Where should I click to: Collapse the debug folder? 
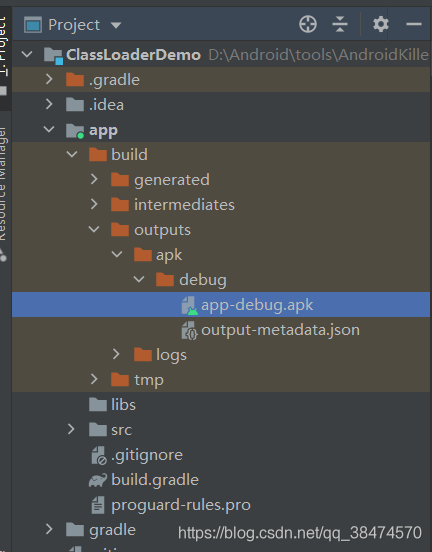[139, 280]
